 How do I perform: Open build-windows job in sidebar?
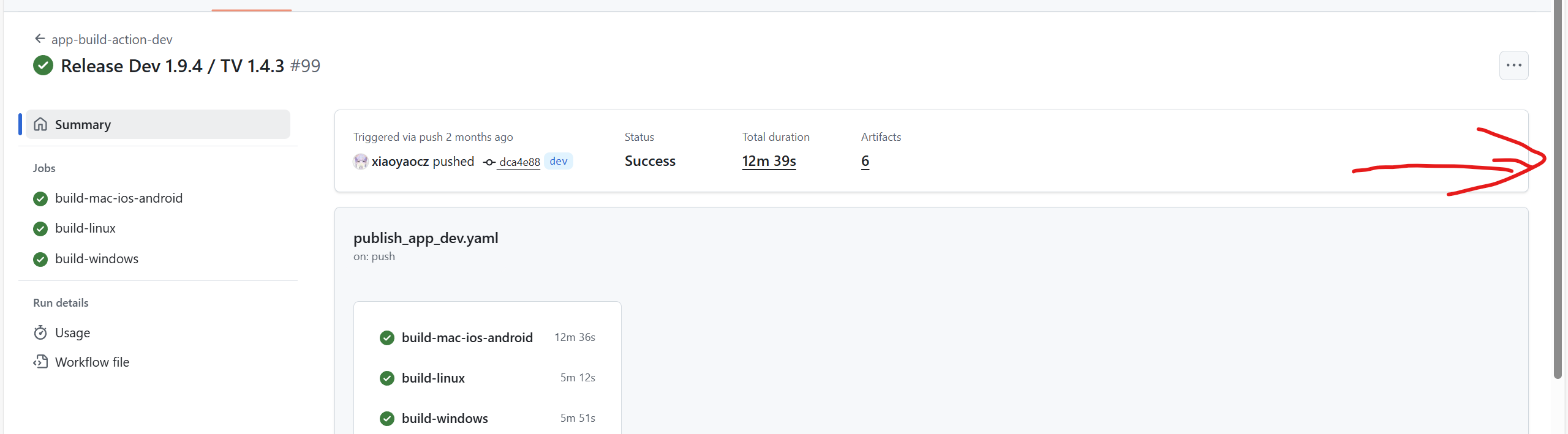(97, 259)
